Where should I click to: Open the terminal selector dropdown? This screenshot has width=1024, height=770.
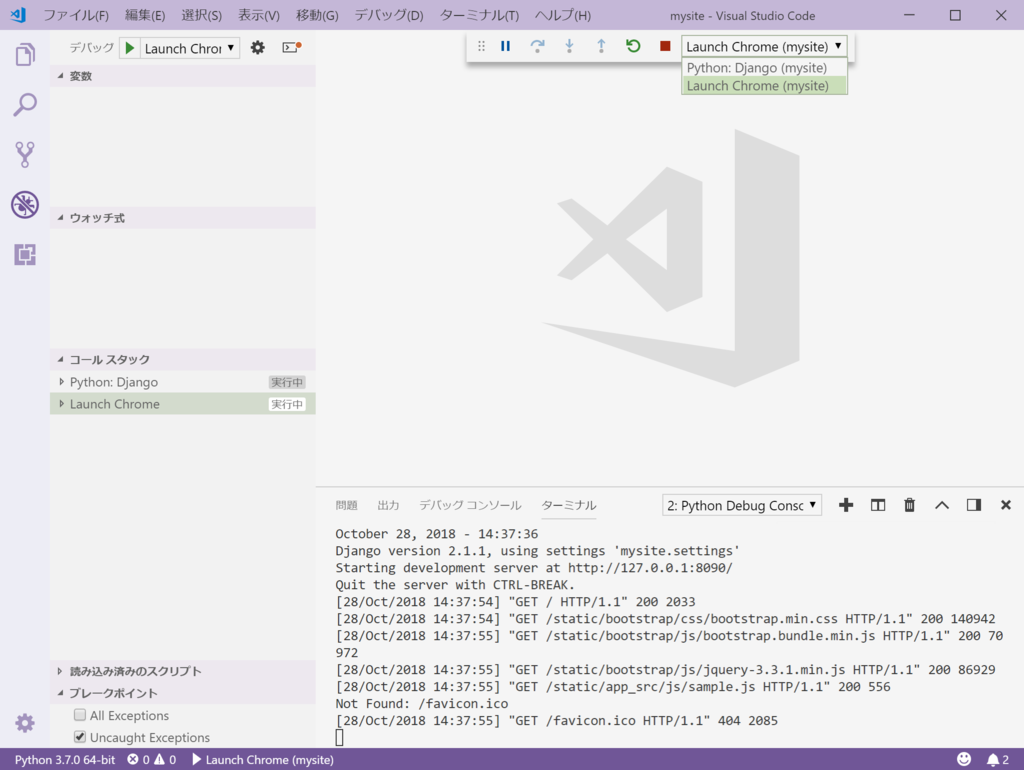pos(742,505)
